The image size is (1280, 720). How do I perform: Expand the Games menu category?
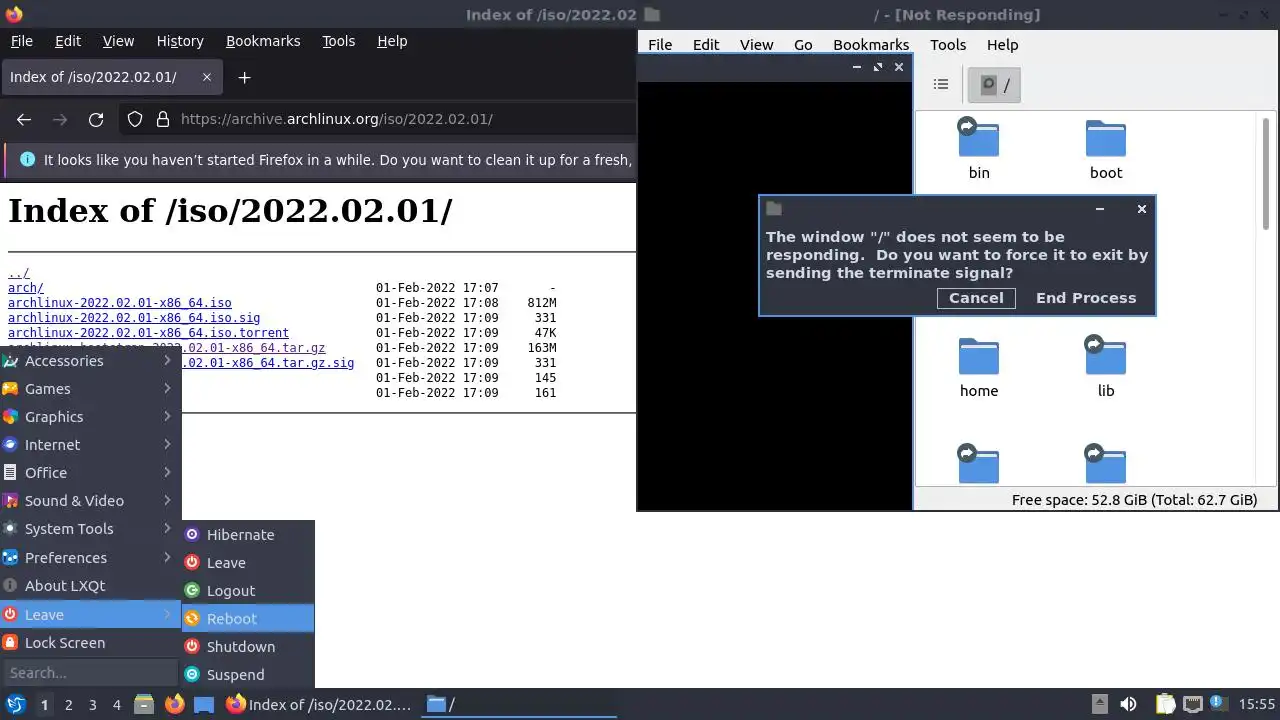pyautogui.click(x=90, y=389)
